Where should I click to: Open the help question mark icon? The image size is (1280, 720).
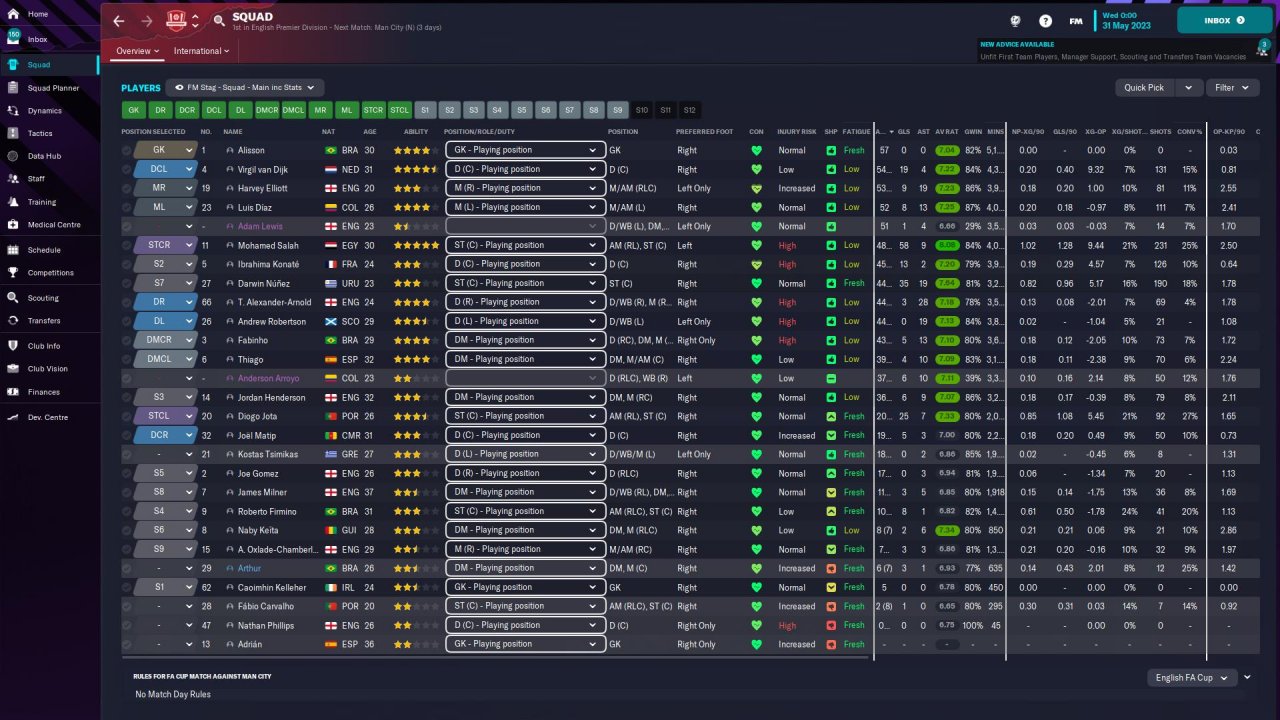[x=1045, y=20]
